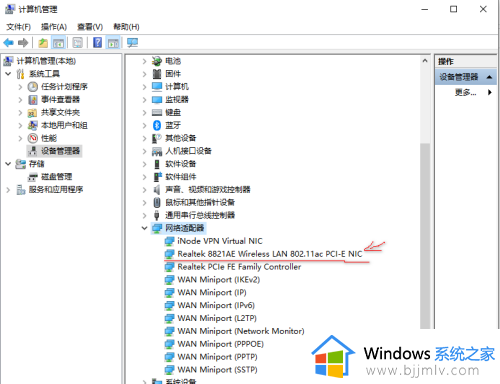Select 任务计划程序 clock icon
Screen dimensions: 500x384
[x=33, y=87]
